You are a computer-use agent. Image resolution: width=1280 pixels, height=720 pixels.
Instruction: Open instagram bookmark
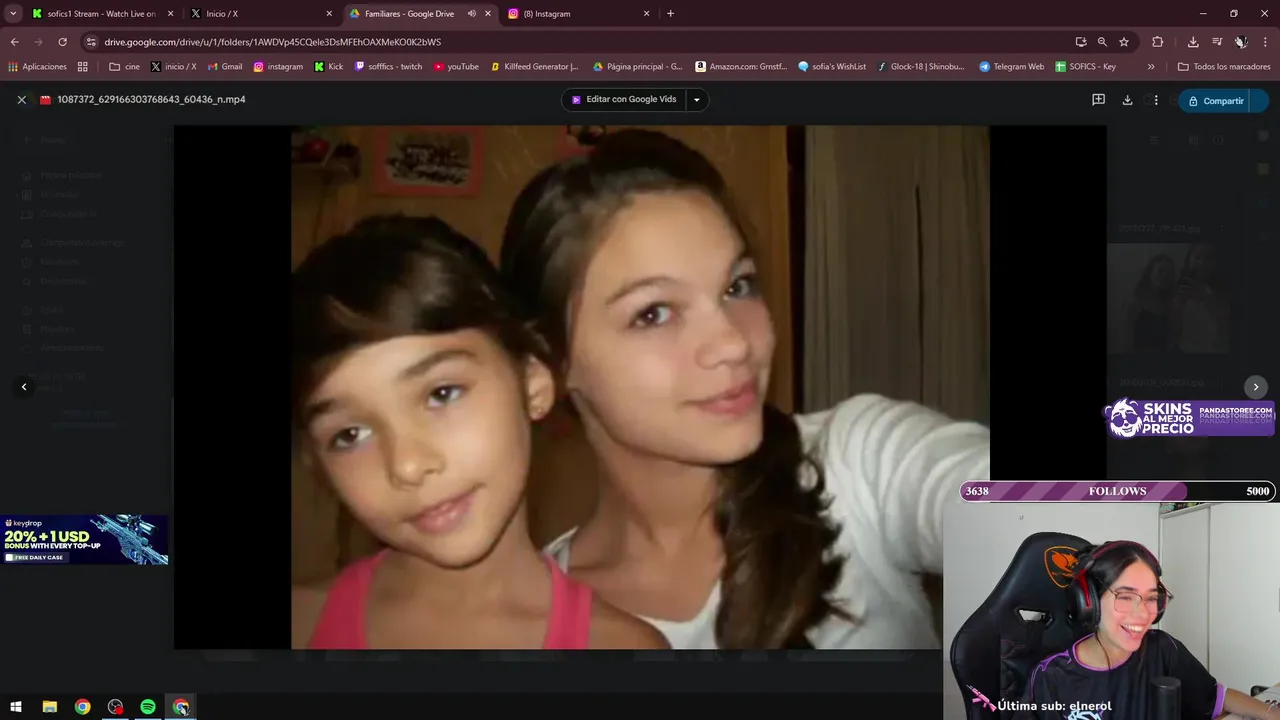[x=278, y=67]
